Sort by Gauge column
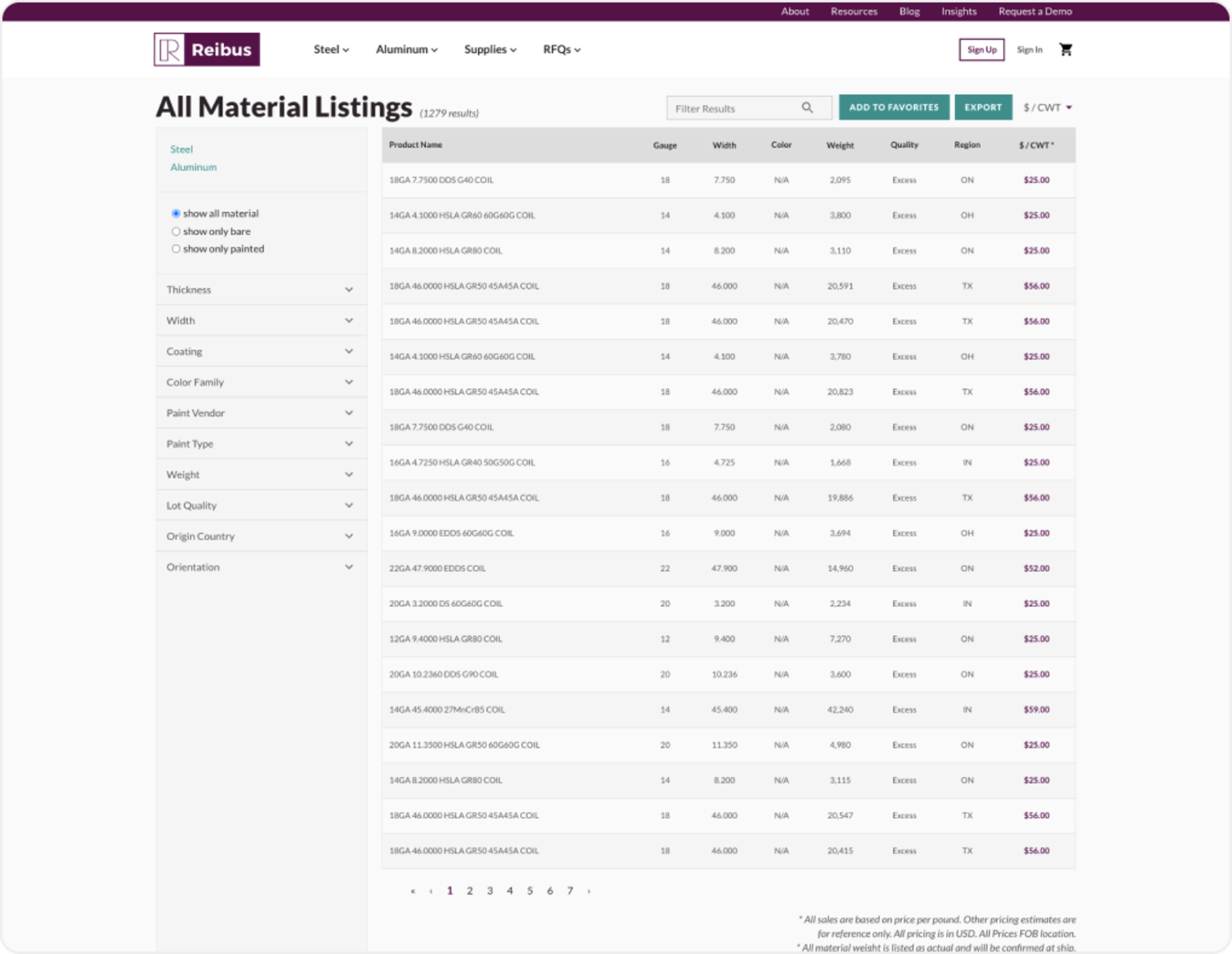Image resolution: width=1232 pixels, height=954 pixels. click(665, 145)
